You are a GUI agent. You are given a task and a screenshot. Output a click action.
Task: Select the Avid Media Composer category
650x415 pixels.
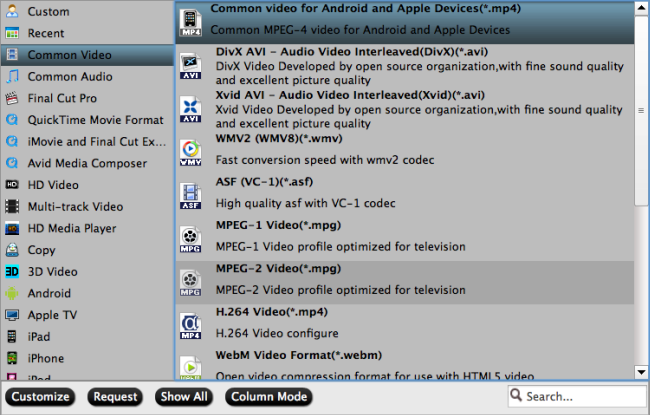coord(87,163)
